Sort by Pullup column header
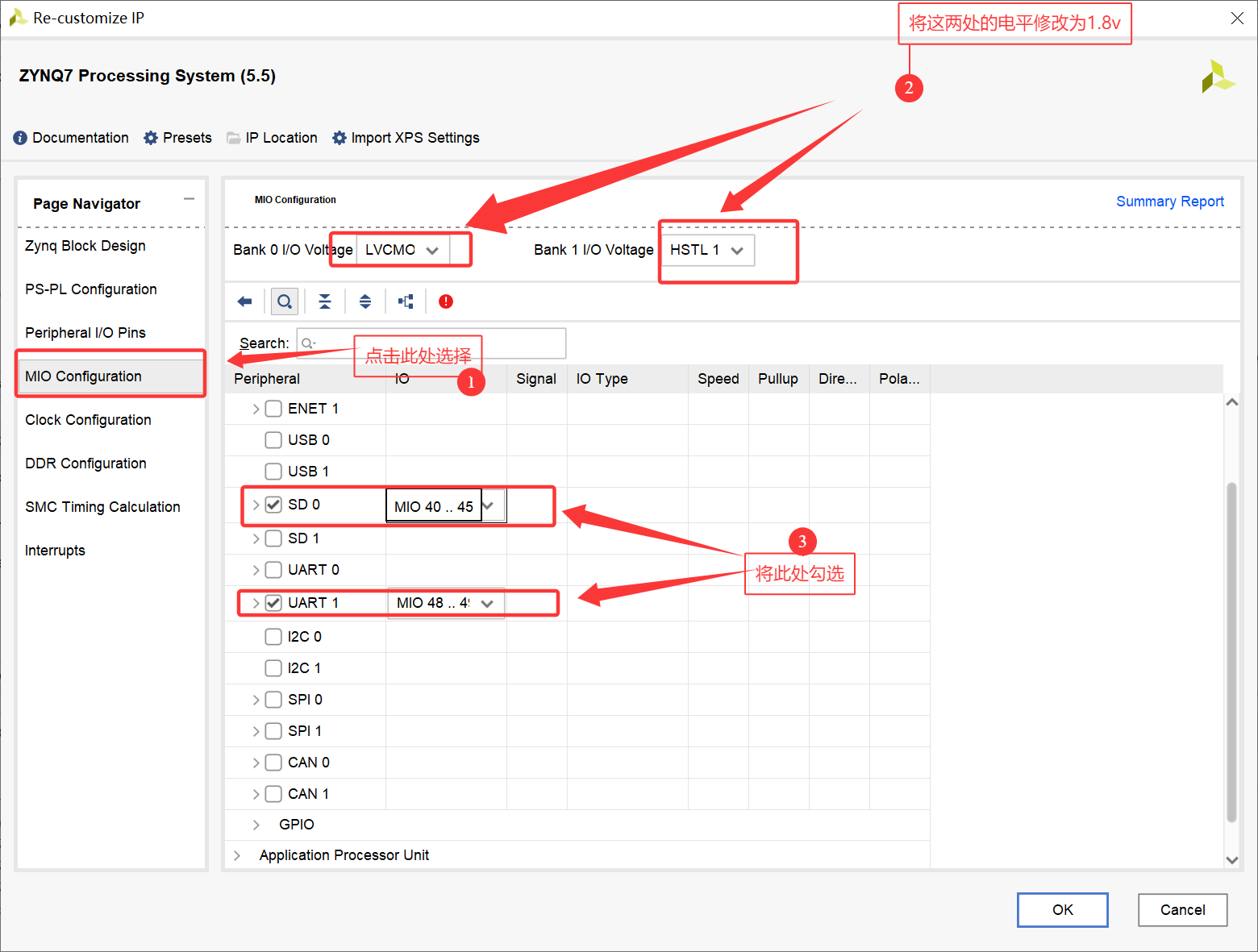The image size is (1258, 952). [x=778, y=379]
